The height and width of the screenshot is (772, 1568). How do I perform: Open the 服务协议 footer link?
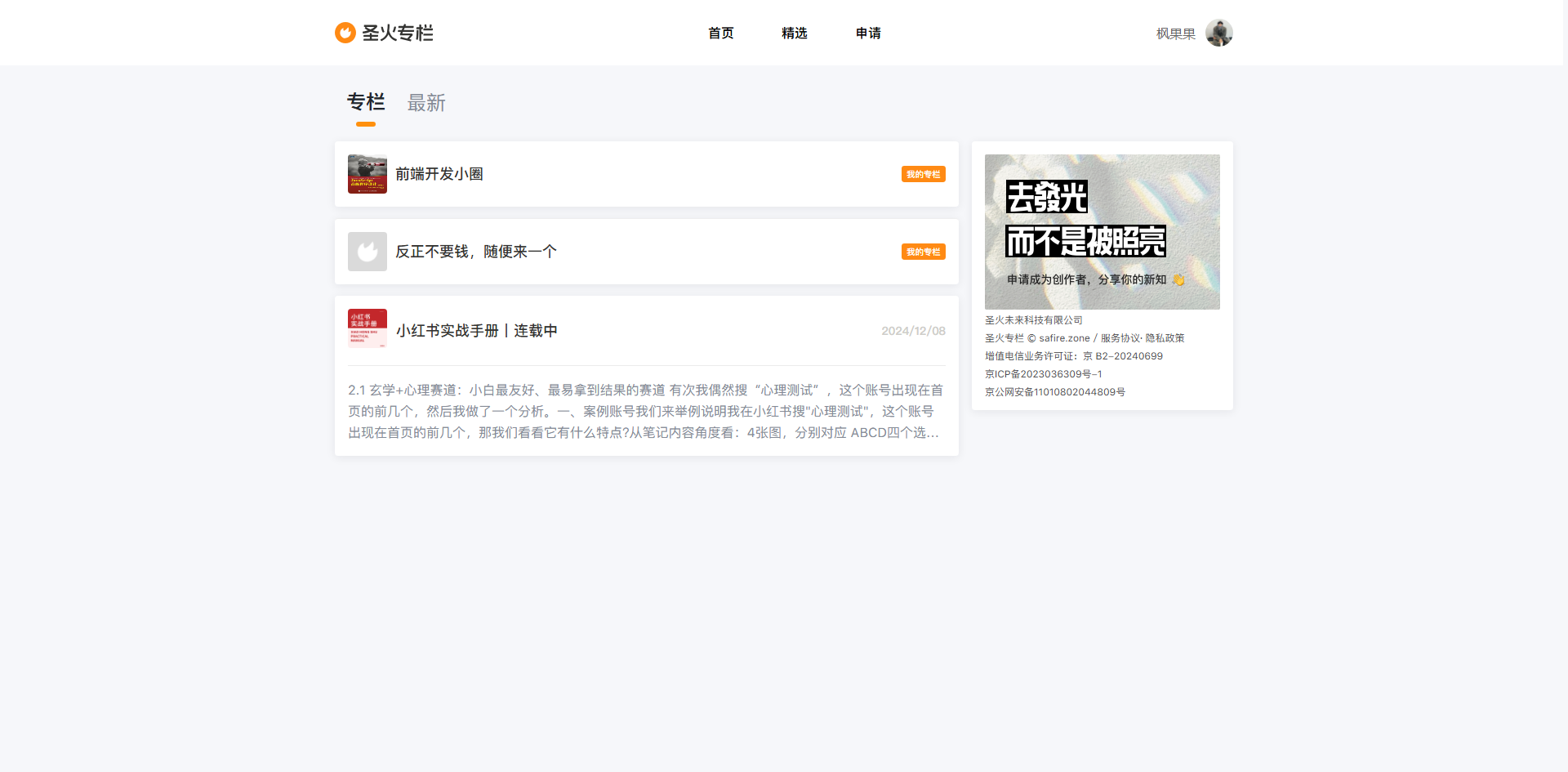1120,338
